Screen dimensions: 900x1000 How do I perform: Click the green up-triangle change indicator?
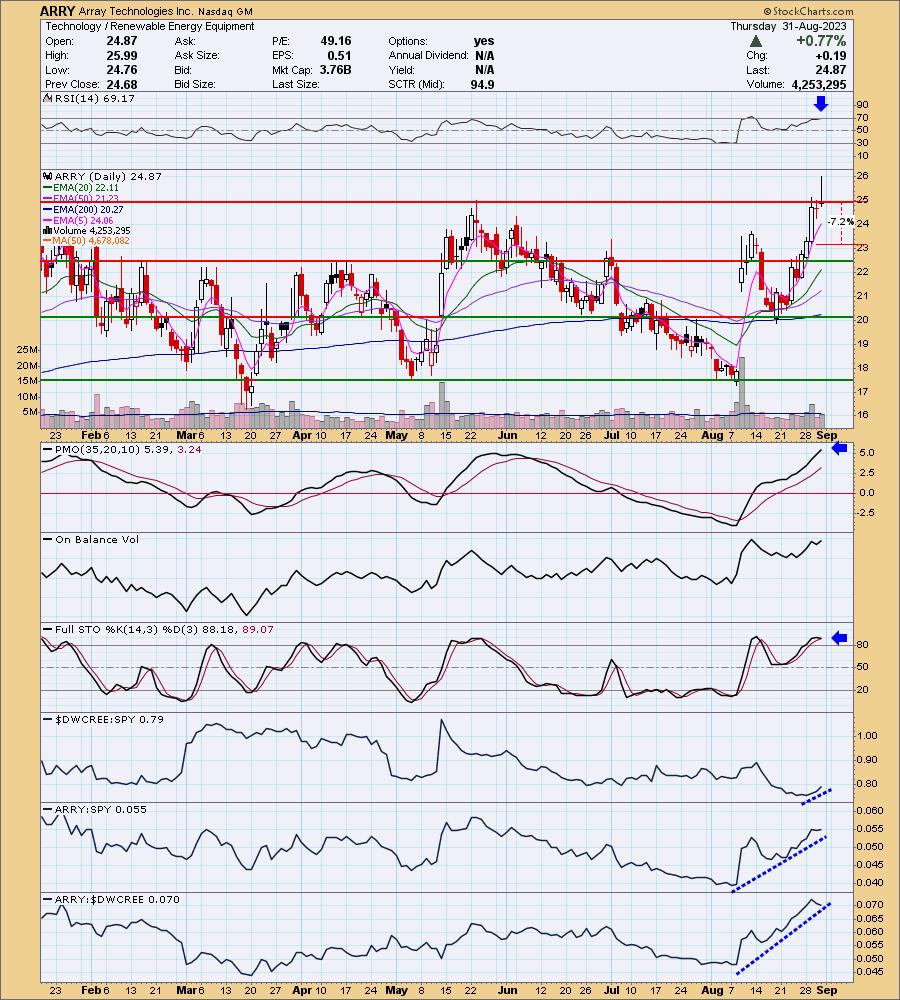pyautogui.click(x=756, y=41)
